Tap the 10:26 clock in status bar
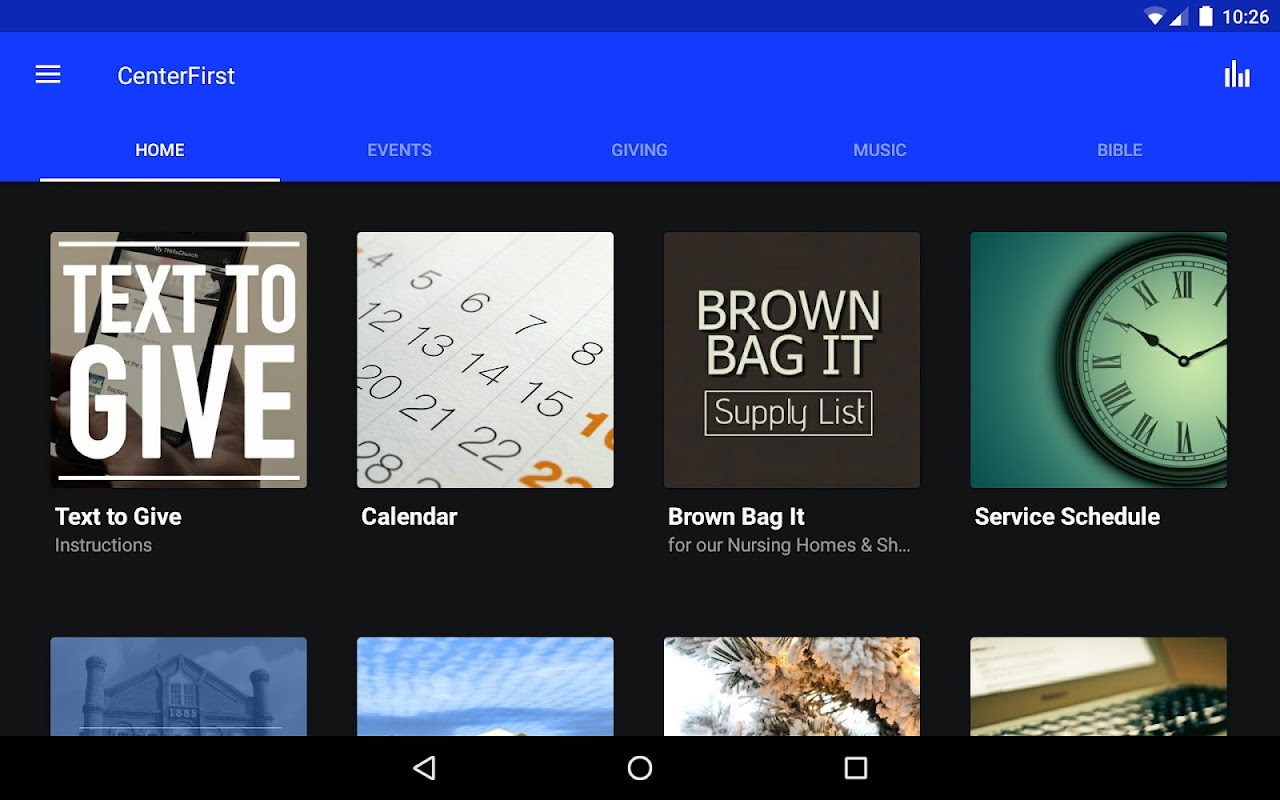The width and height of the screenshot is (1280, 800). (x=1245, y=16)
